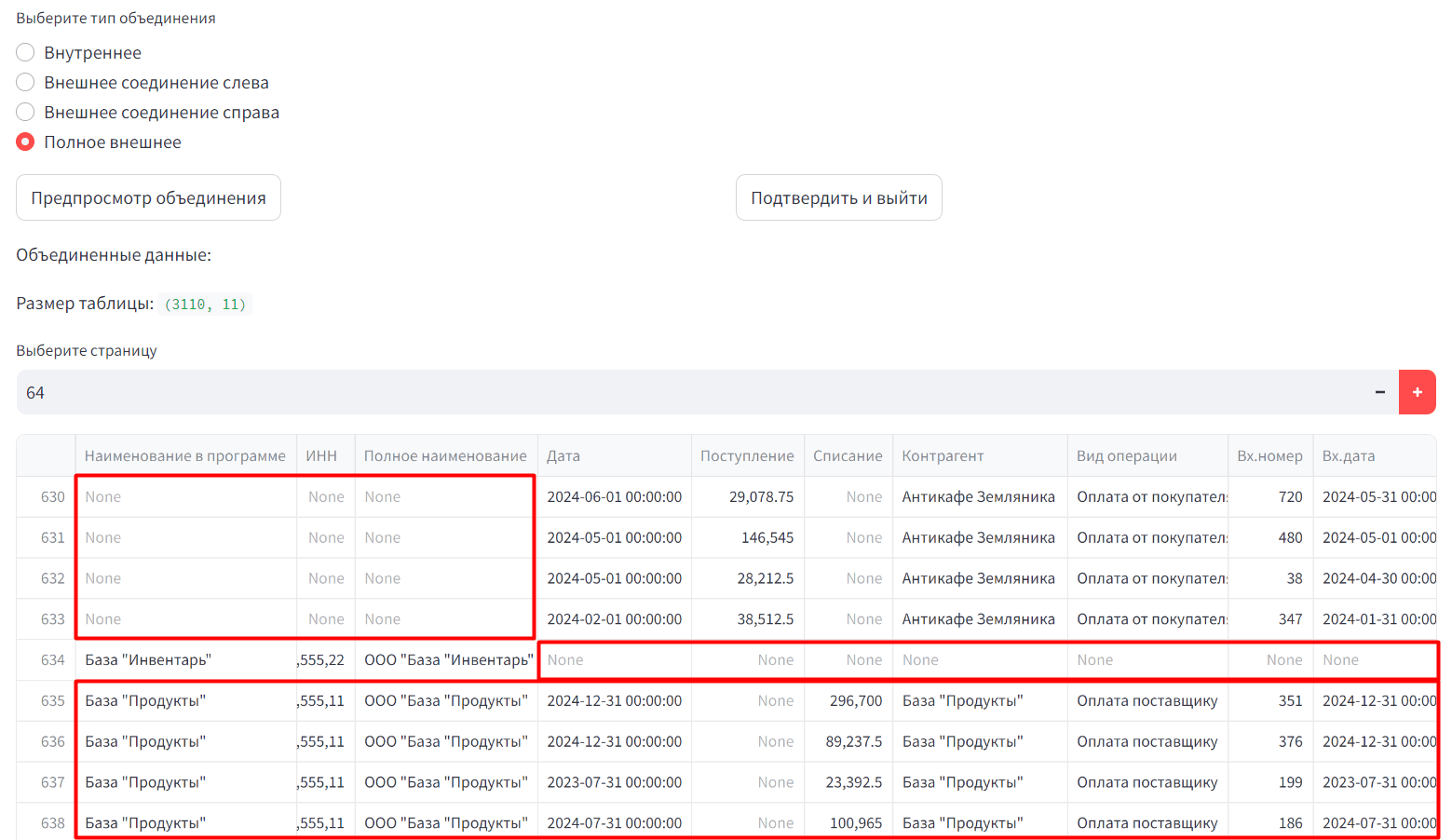1452x840 pixels.
Task: Click the 'Поступление' column header
Action: click(747, 455)
